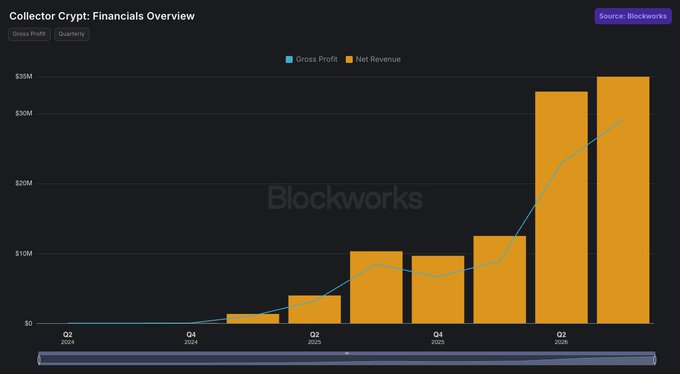The width and height of the screenshot is (680, 374).
Task: Click the $20M y-axis label
Action: [x=24, y=183]
